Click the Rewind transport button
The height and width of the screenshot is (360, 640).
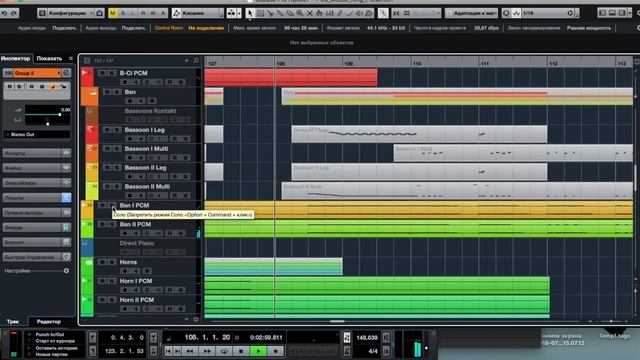[x=190, y=351]
